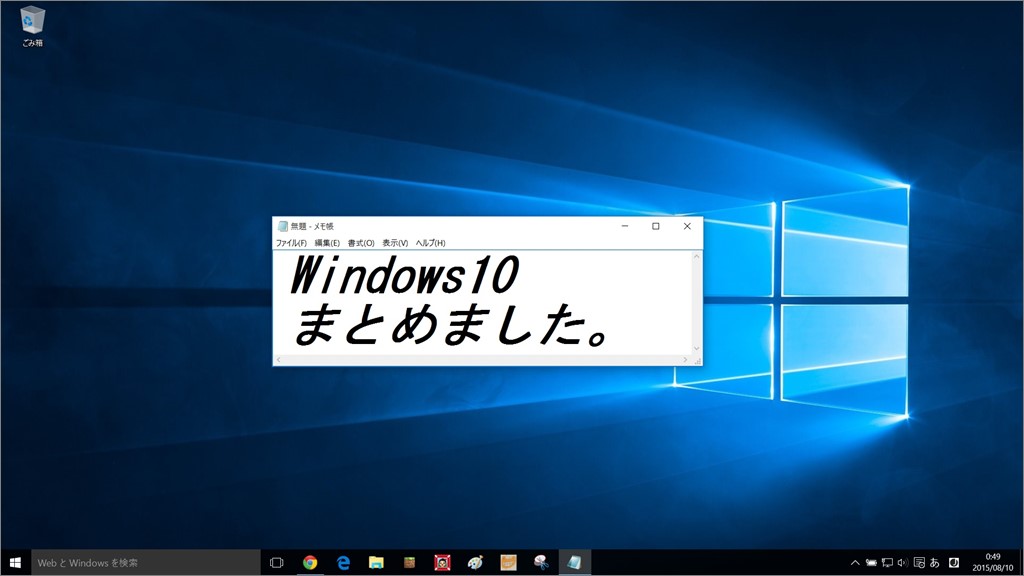The width and height of the screenshot is (1024, 576).
Task: Open File Explorer from the taskbar
Action: (x=376, y=562)
